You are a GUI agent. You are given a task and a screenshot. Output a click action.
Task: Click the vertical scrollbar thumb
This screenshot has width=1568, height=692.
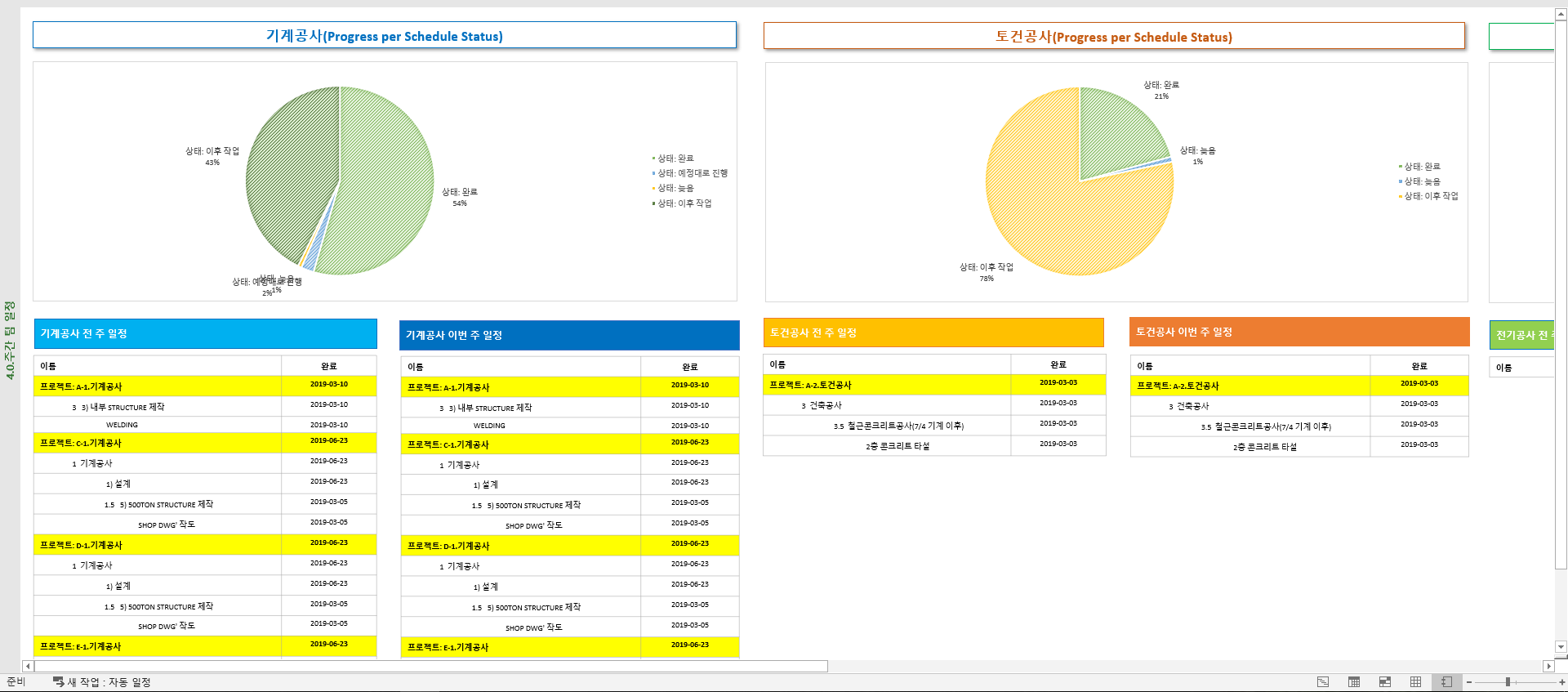1561,294
